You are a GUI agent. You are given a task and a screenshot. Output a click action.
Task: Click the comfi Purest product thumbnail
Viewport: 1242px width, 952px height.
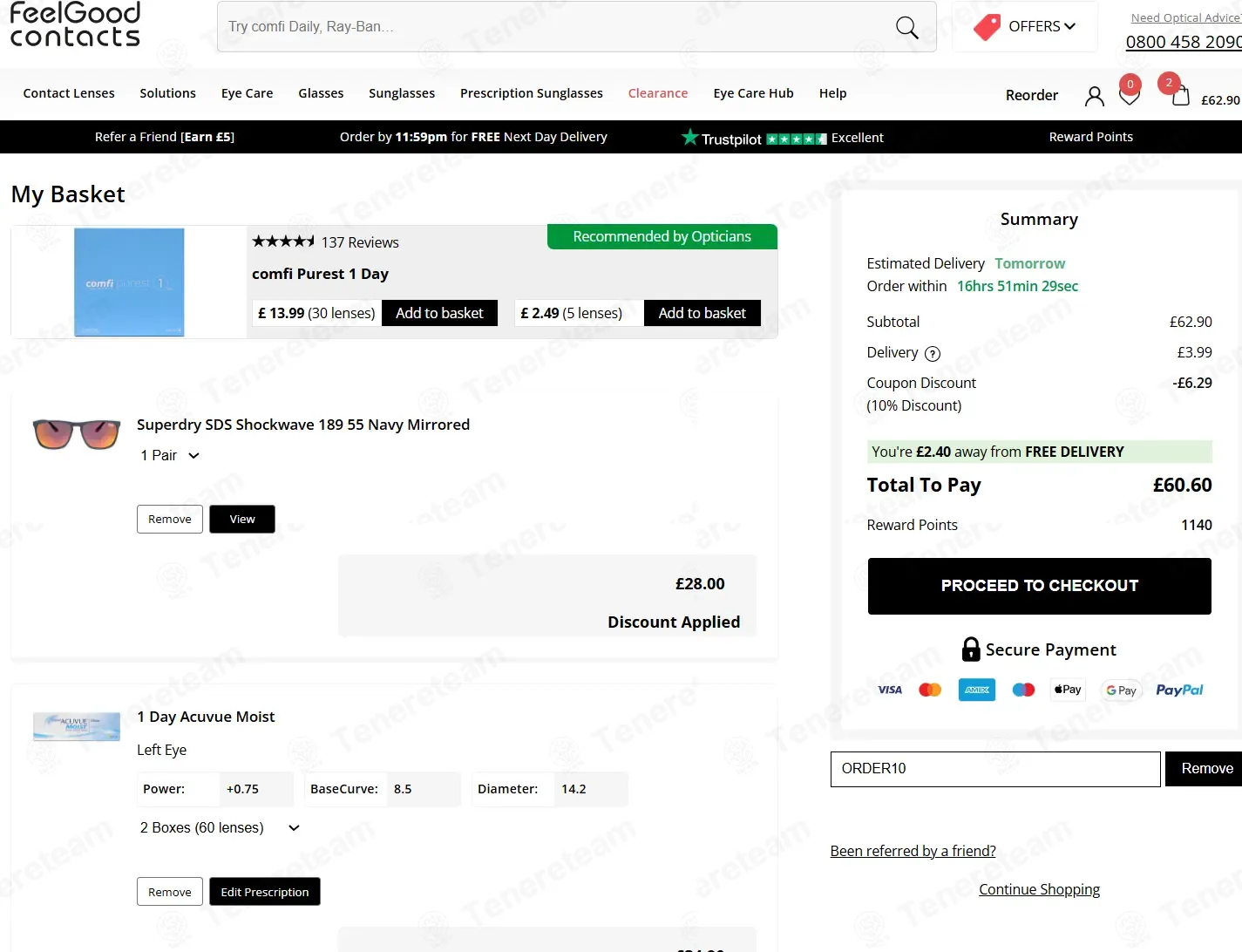tap(129, 282)
